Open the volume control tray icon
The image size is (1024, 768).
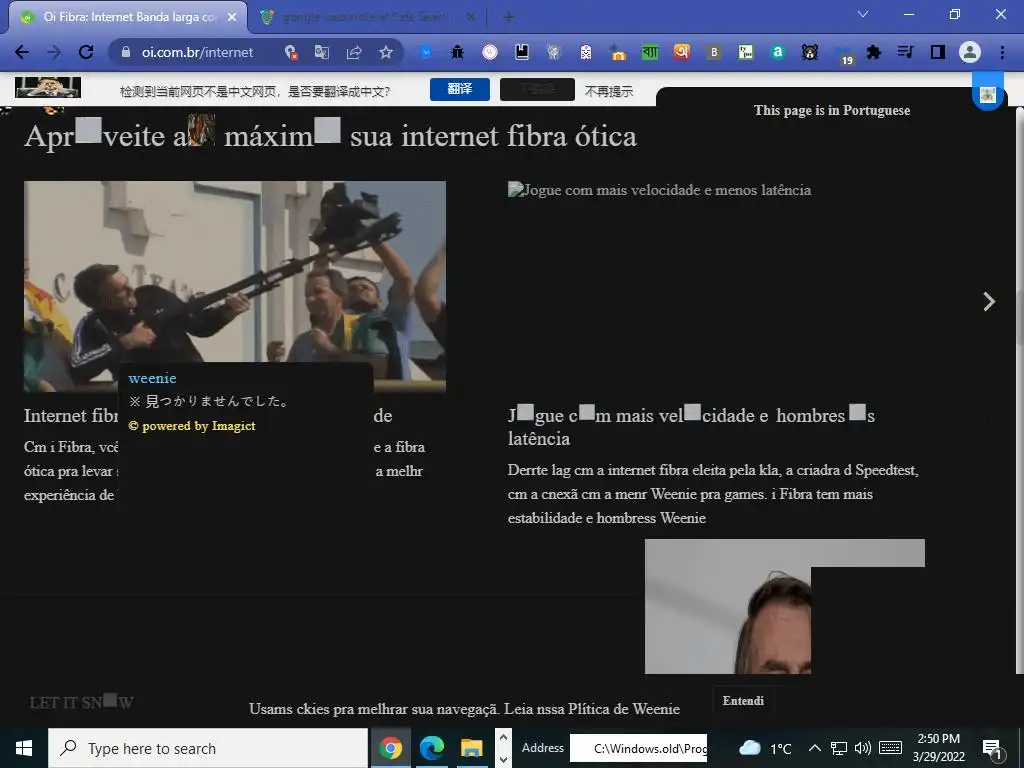point(863,748)
